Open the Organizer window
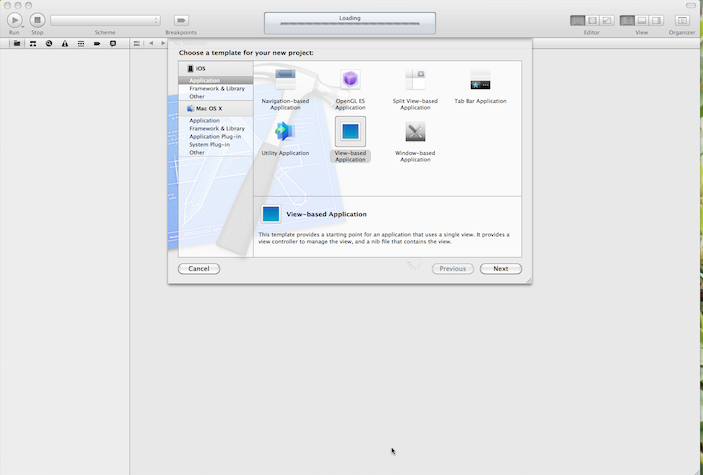This screenshot has height=475, width=703. pyautogui.click(x=682, y=20)
